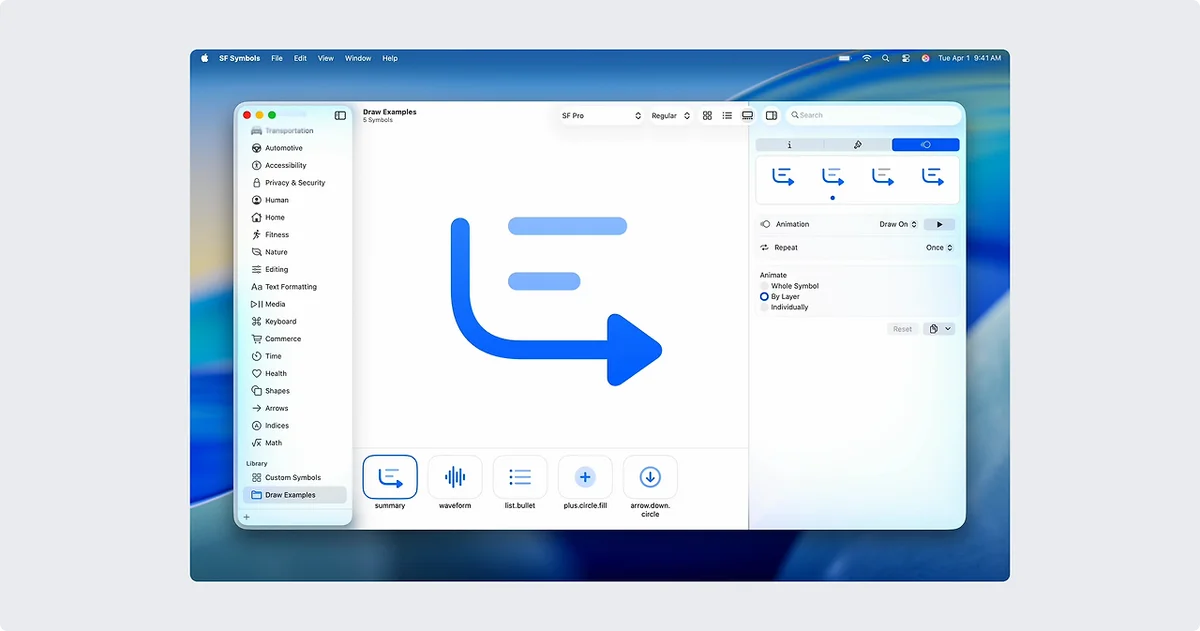The height and width of the screenshot is (631, 1200).
Task: Open the Repeat Once dropdown
Action: (x=939, y=247)
